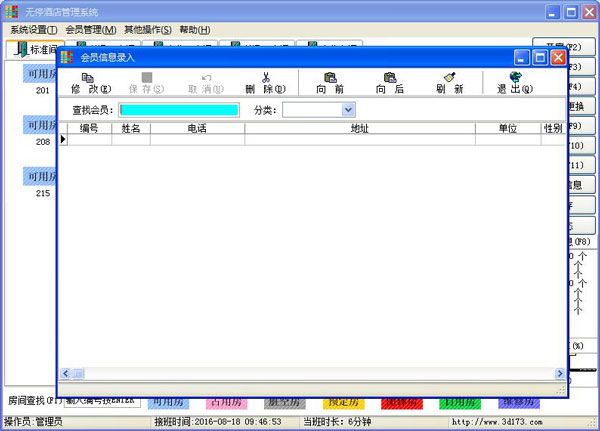600x431 pixels.
Task: Click the 会员信息录入 dialog title icon
Action: 67,58
